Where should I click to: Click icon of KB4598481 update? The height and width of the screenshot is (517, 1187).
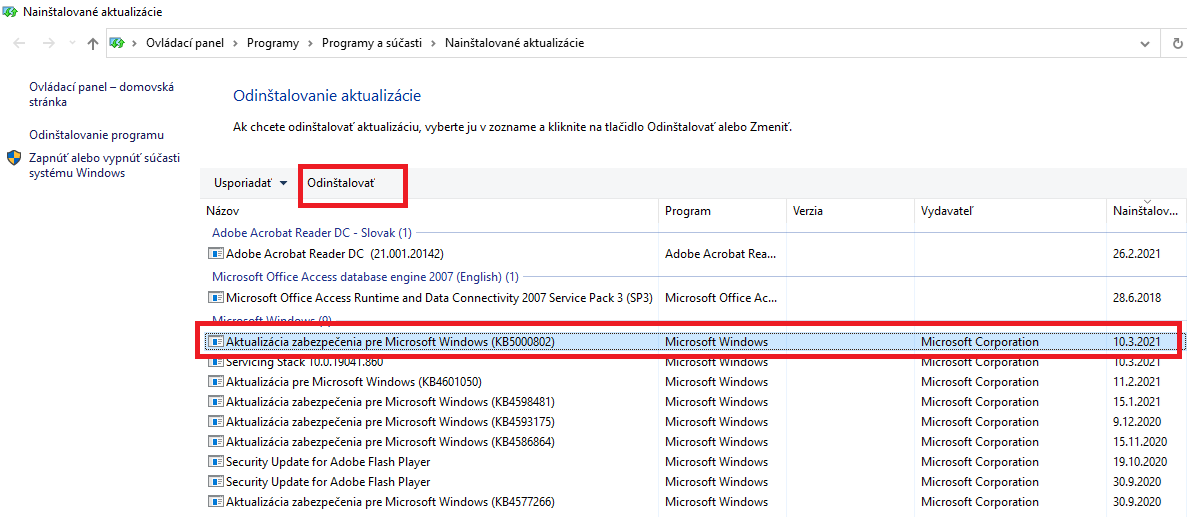pyautogui.click(x=216, y=401)
